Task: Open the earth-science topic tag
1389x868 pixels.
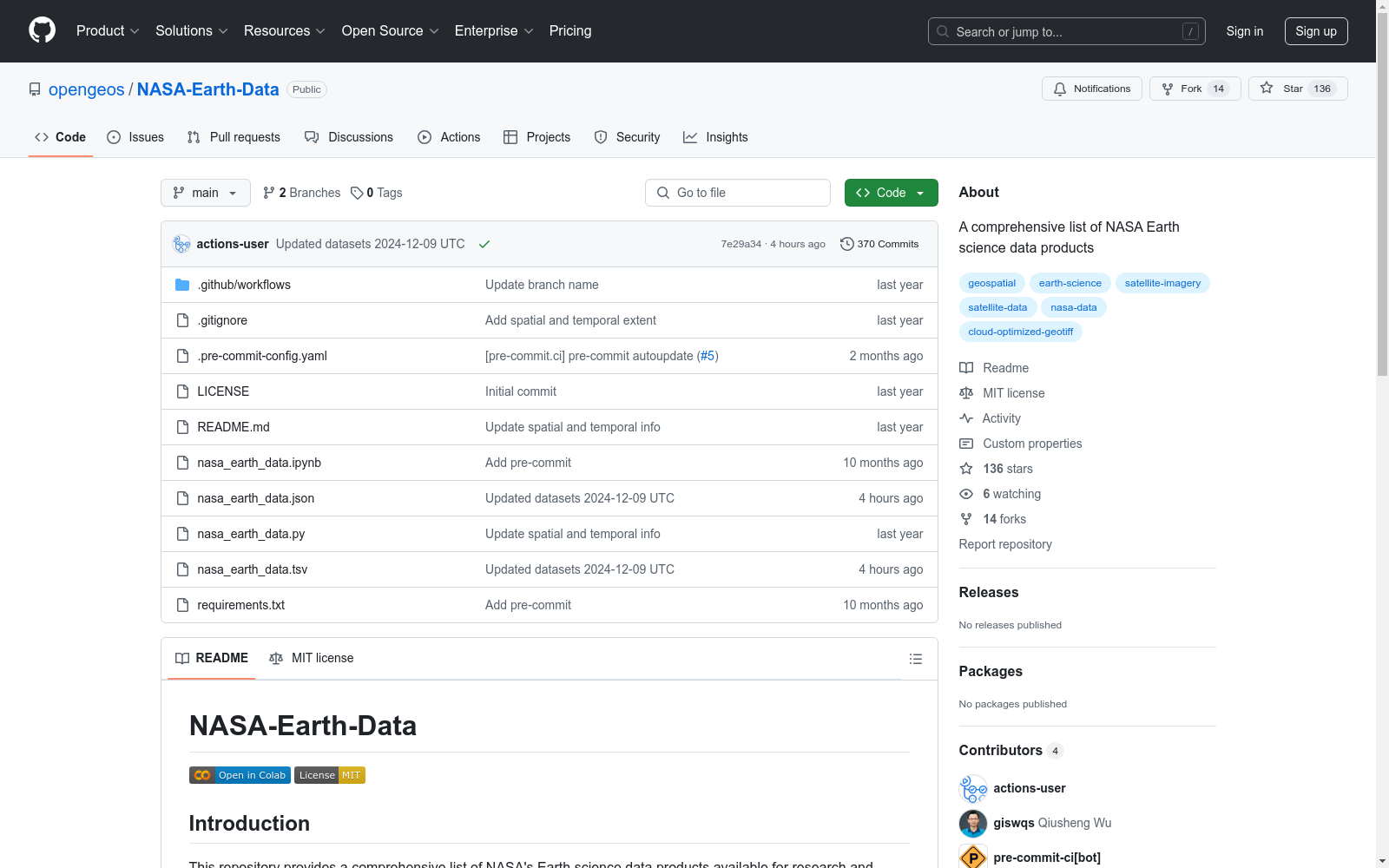Action: click(1070, 283)
